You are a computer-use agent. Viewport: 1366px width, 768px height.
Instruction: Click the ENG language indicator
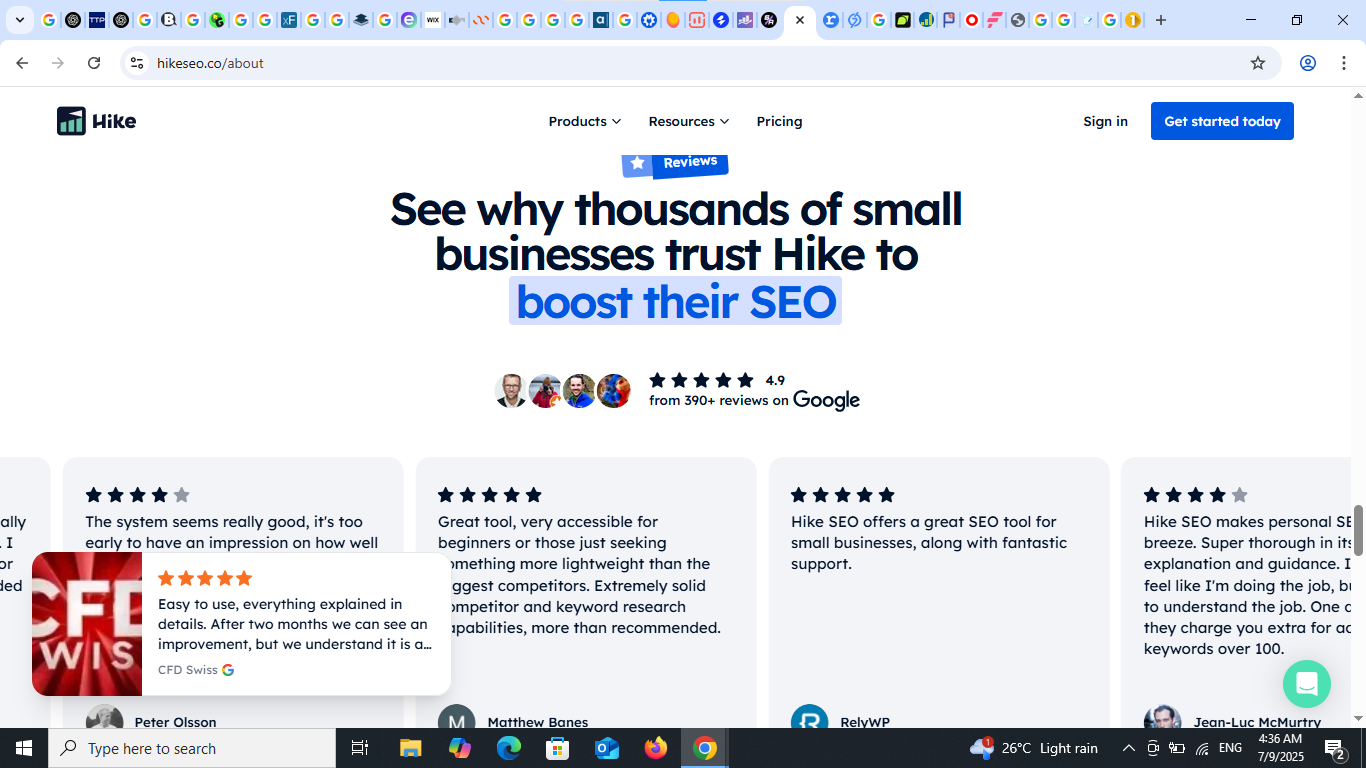(x=1230, y=748)
